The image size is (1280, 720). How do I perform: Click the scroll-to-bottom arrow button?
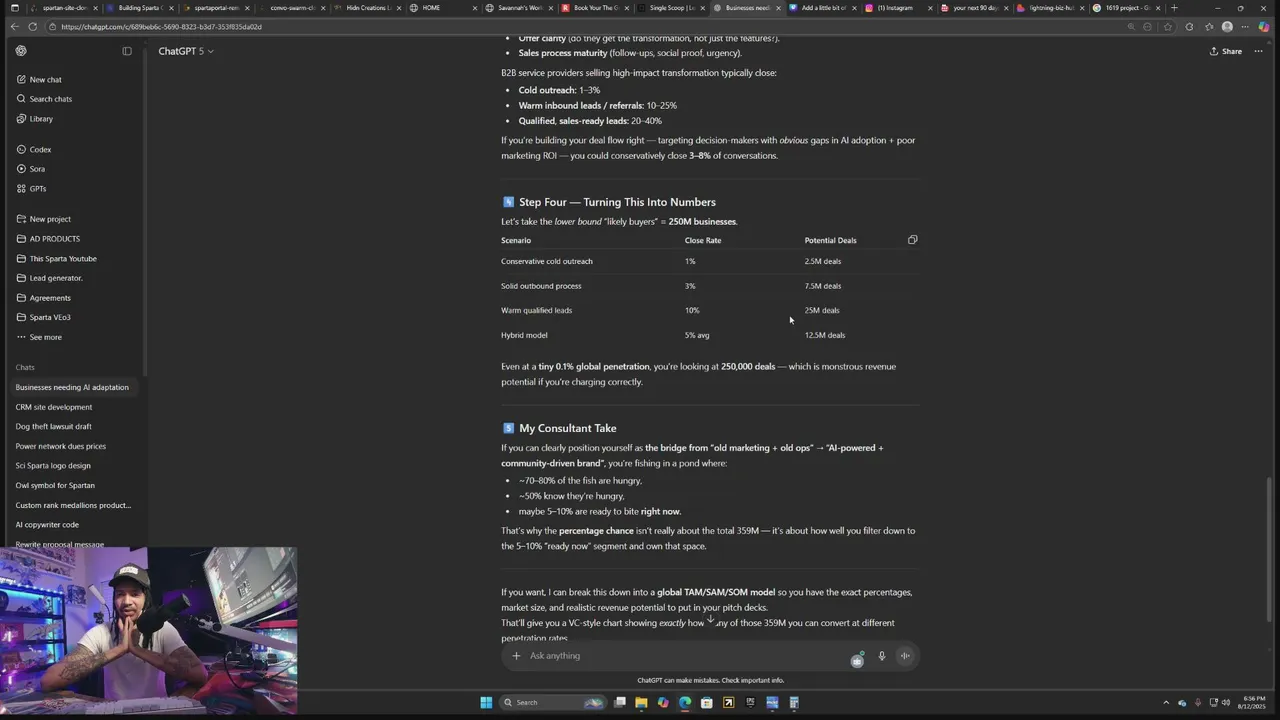[711, 620]
